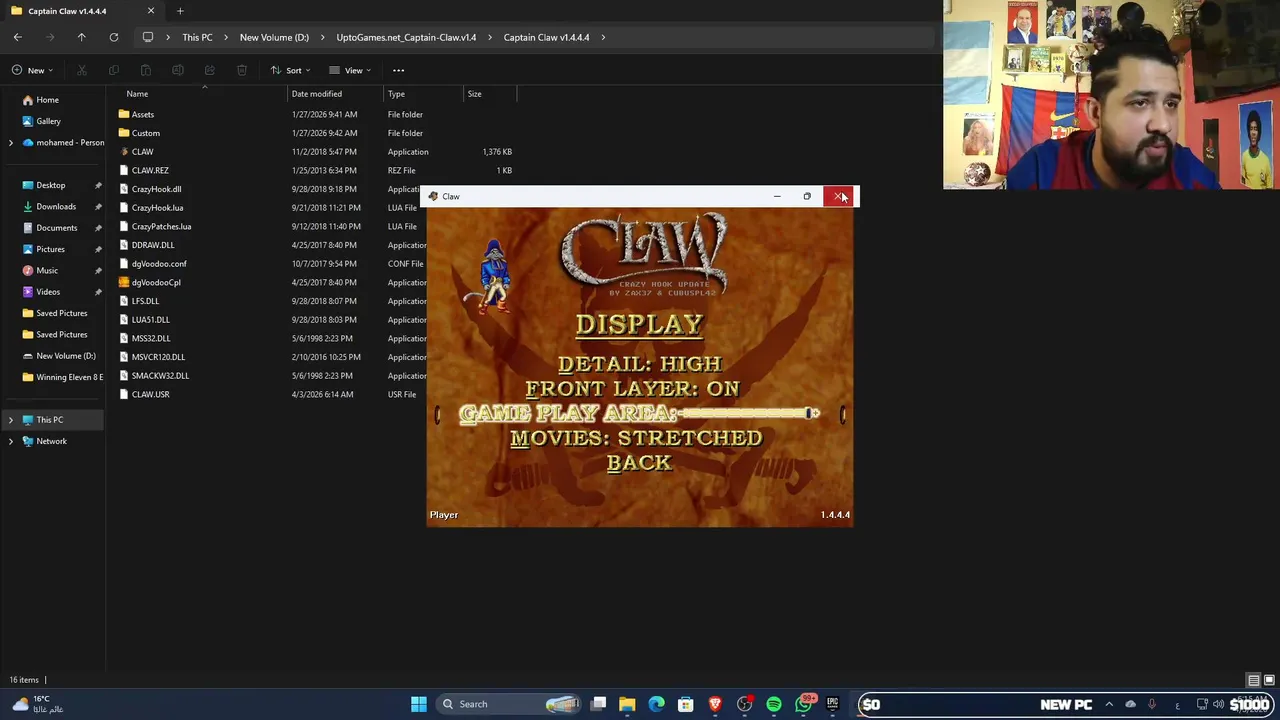Expand This PC in navigation pane

point(11,420)
